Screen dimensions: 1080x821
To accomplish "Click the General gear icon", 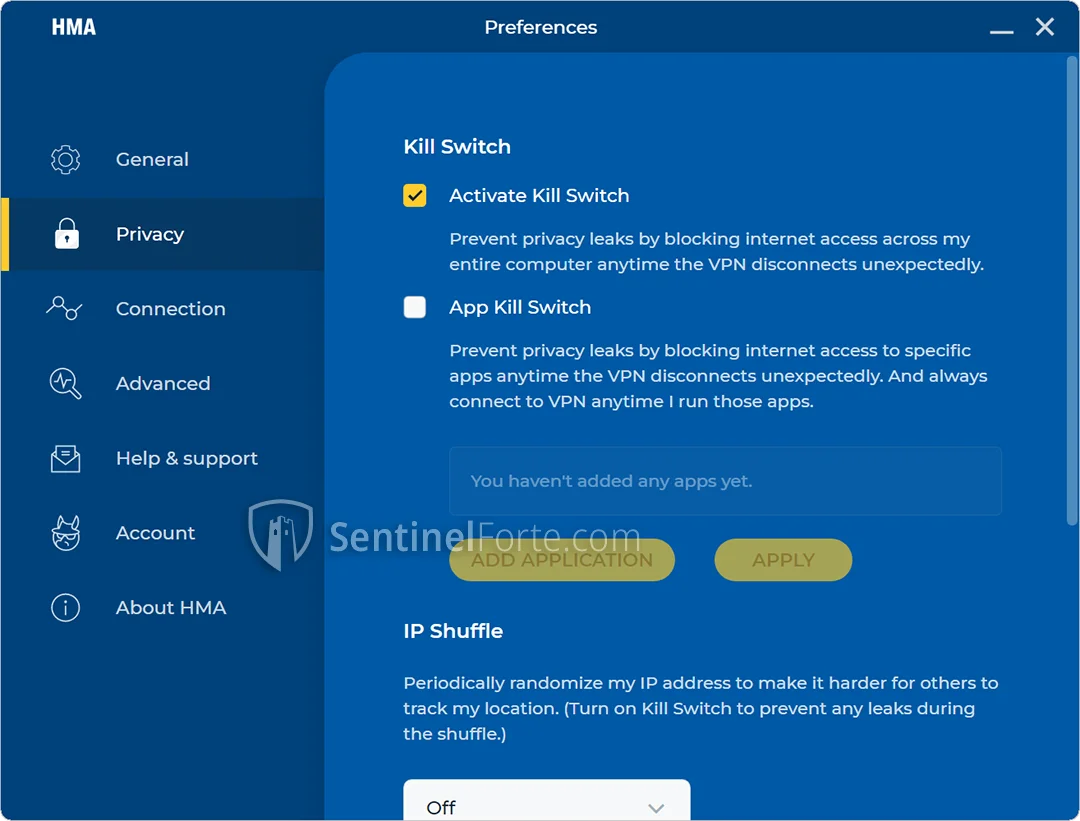I will pyautogui.click(x=66, y=160).
